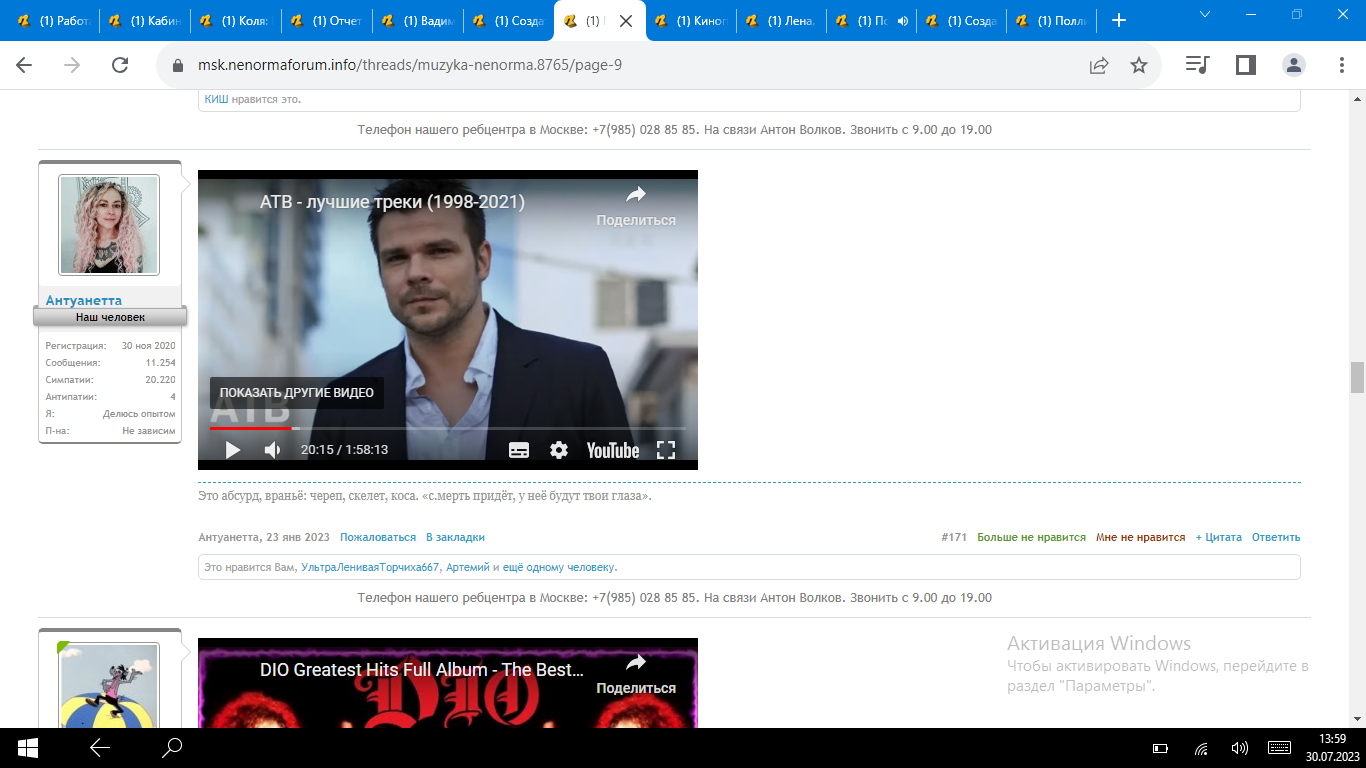Click + Цитата on post #171
This screenshot has height=768, width=1366.
click(1218, 537)
